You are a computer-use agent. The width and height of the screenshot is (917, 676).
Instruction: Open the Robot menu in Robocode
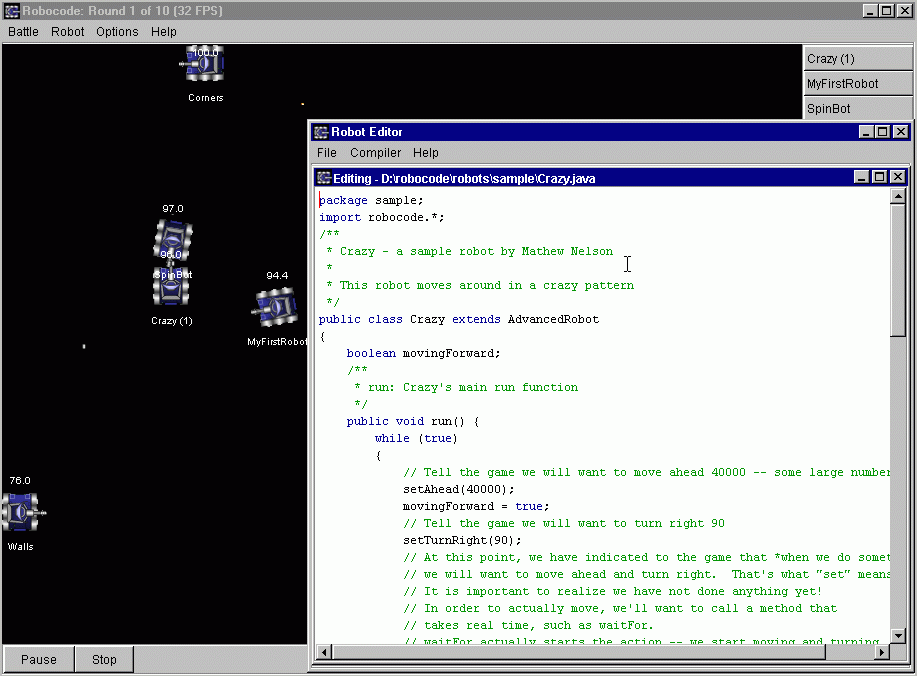(x=67, y=32)
